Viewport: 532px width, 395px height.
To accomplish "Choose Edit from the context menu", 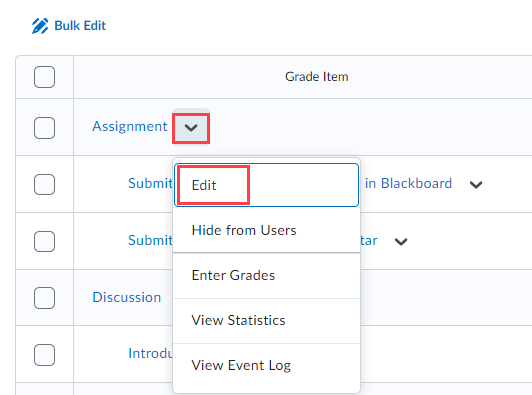I will point(266,185).
